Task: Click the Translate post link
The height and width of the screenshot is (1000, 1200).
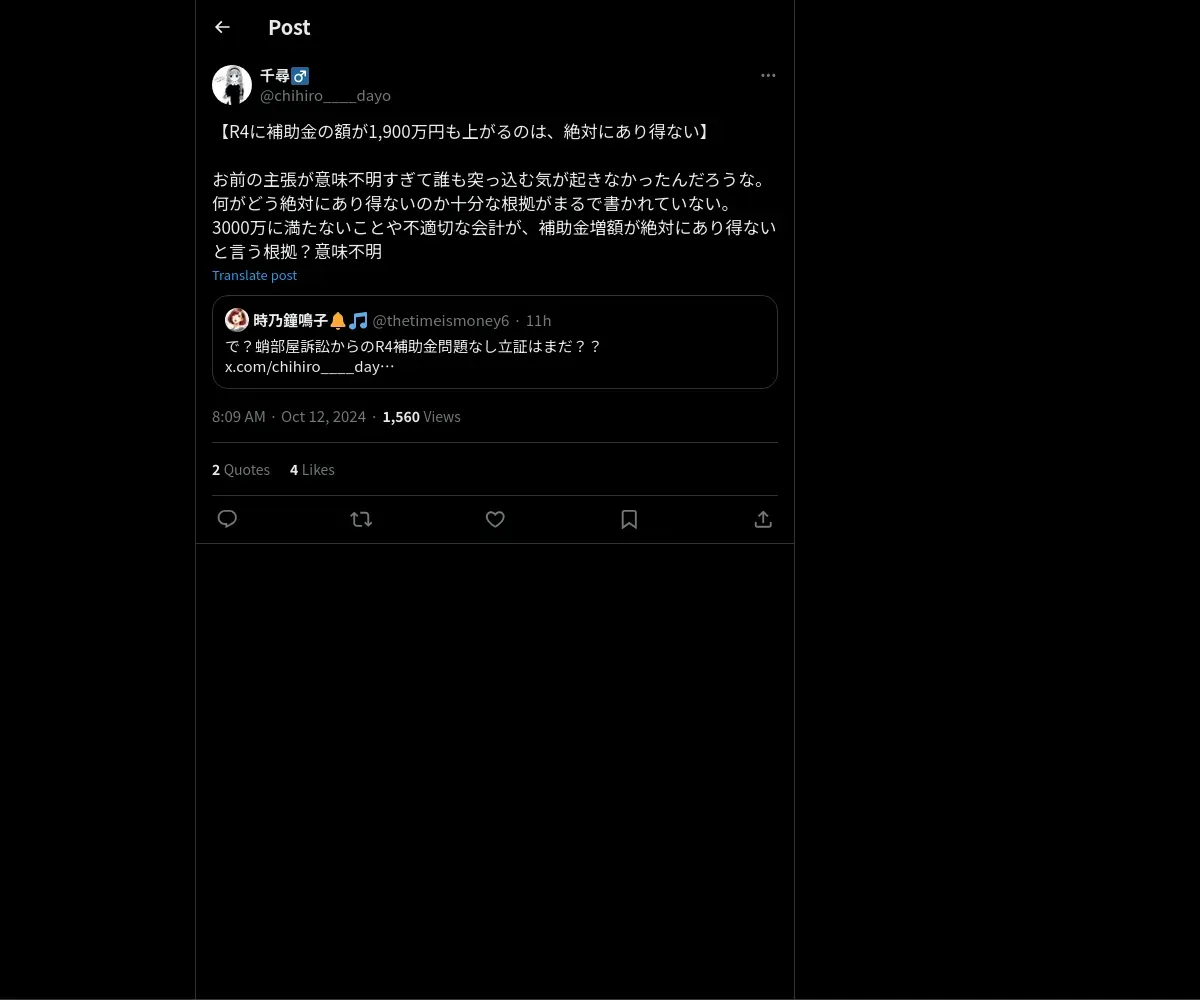Action: click(254, 275)
